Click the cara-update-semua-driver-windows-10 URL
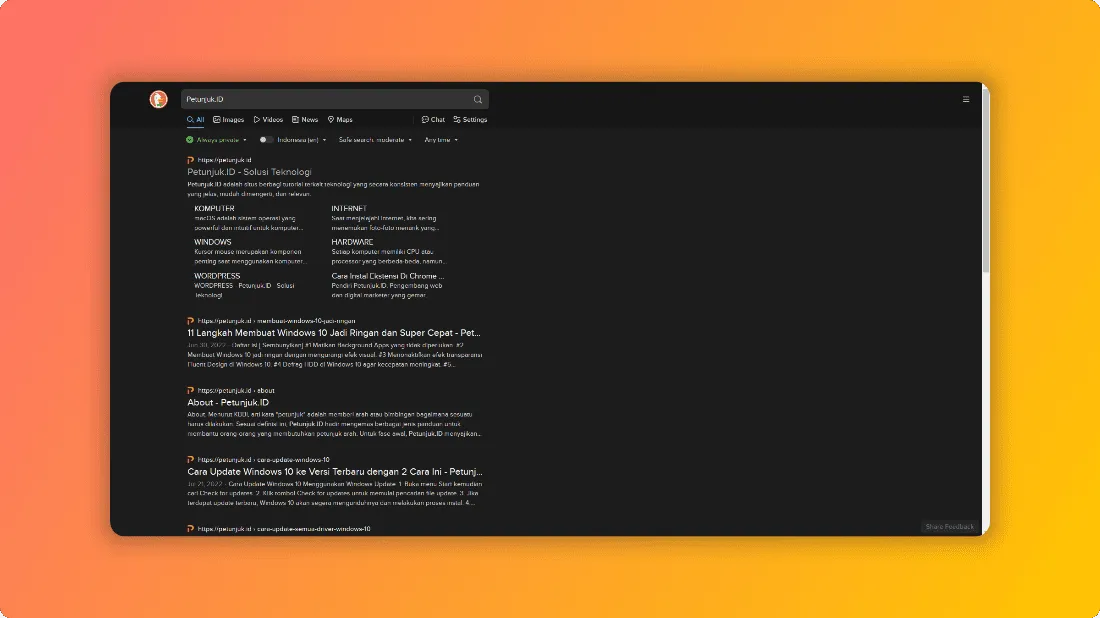The image size is (1100, 618). 283,529
